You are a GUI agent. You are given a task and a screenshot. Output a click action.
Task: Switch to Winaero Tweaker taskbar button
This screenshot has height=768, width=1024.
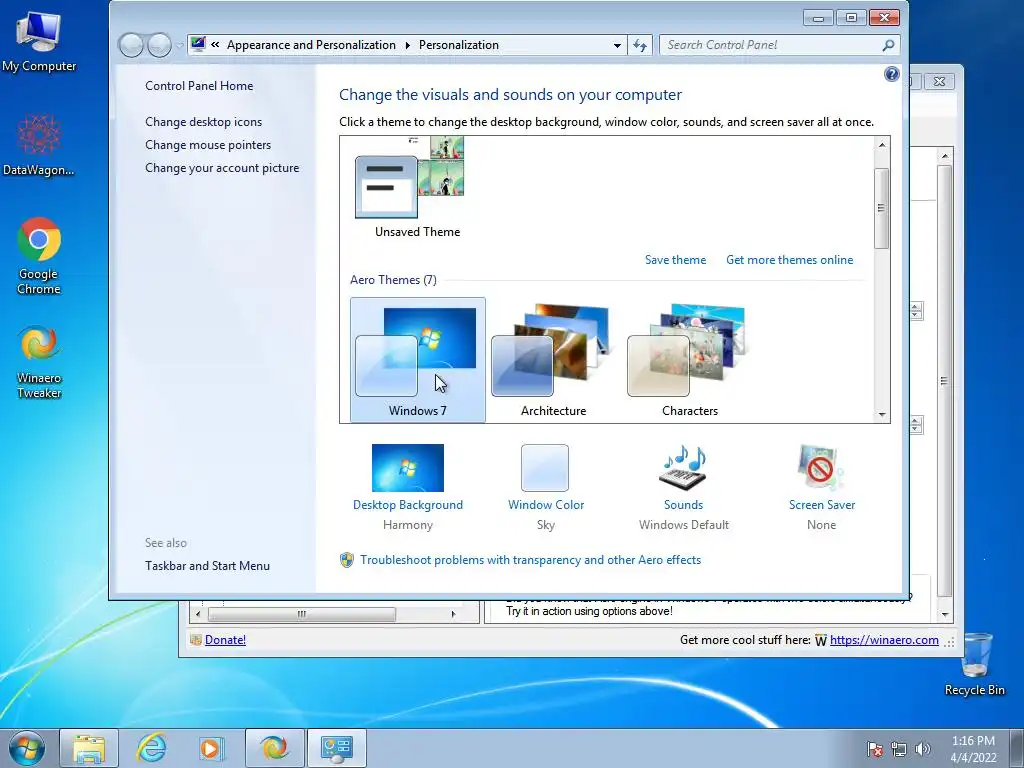274,748
